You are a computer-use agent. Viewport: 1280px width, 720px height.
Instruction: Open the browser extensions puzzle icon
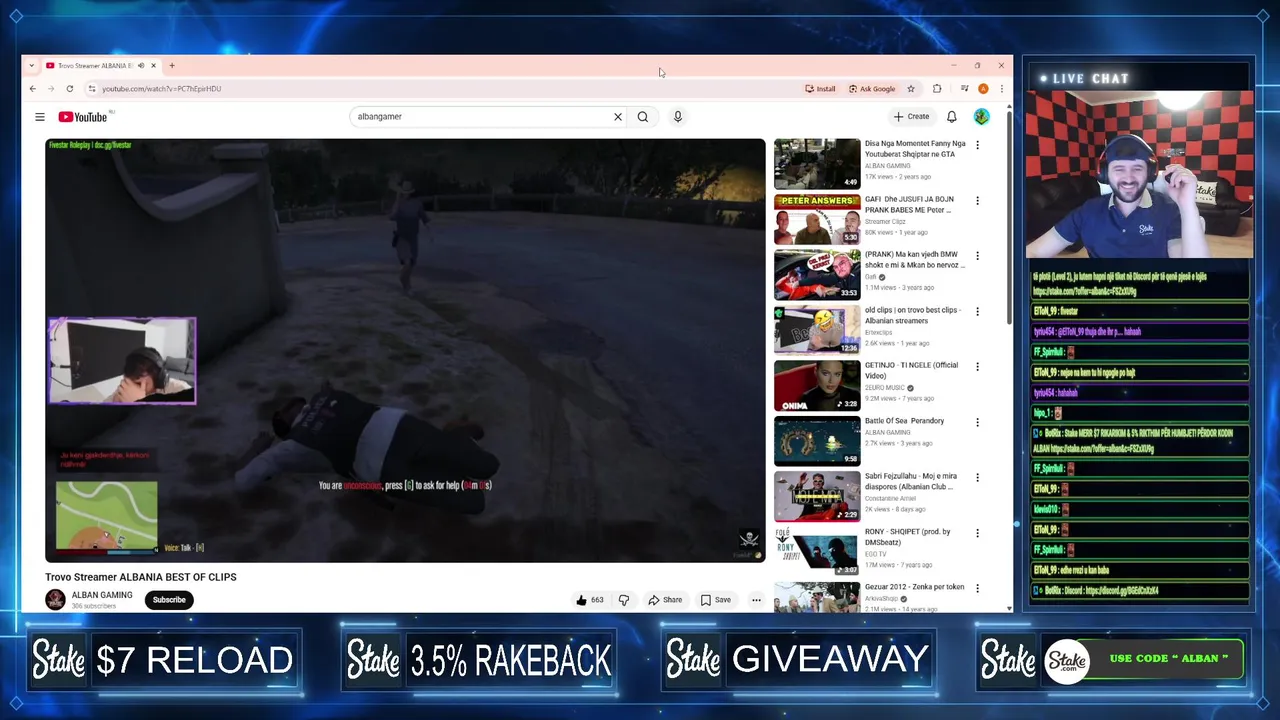coord(937,89)
